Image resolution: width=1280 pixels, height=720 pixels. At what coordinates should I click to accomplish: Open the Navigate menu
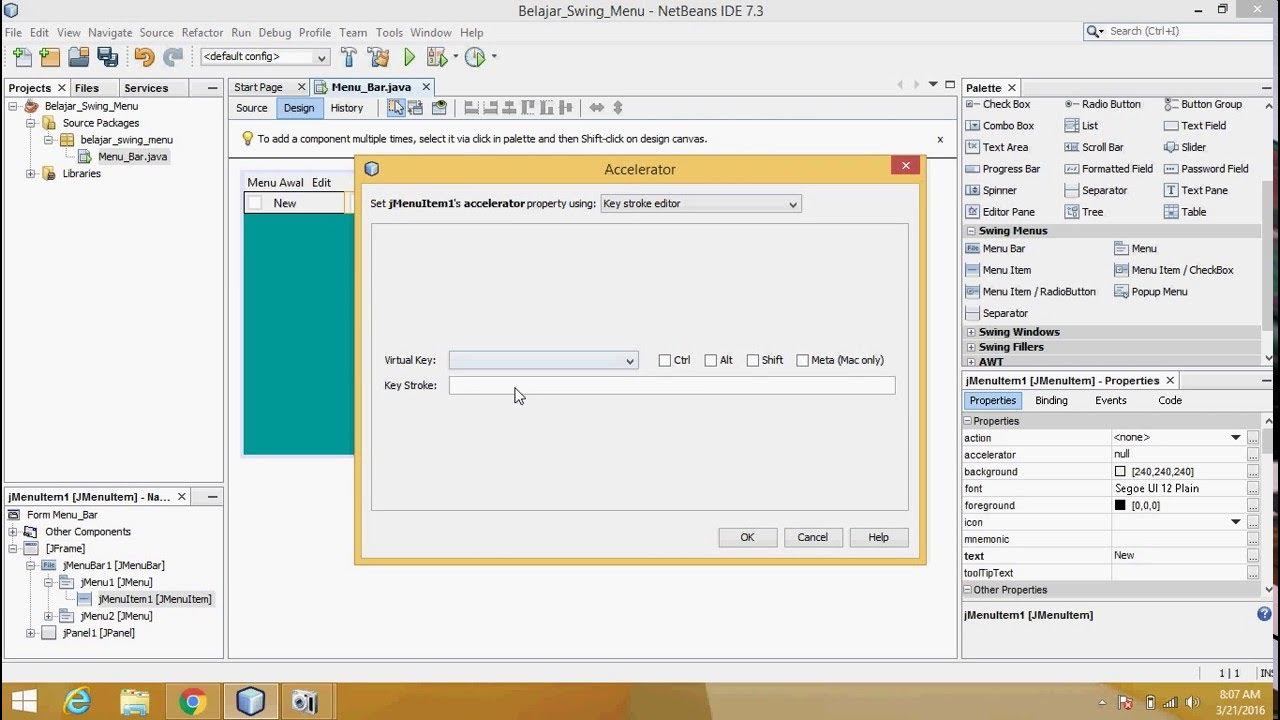coord(110,33)
